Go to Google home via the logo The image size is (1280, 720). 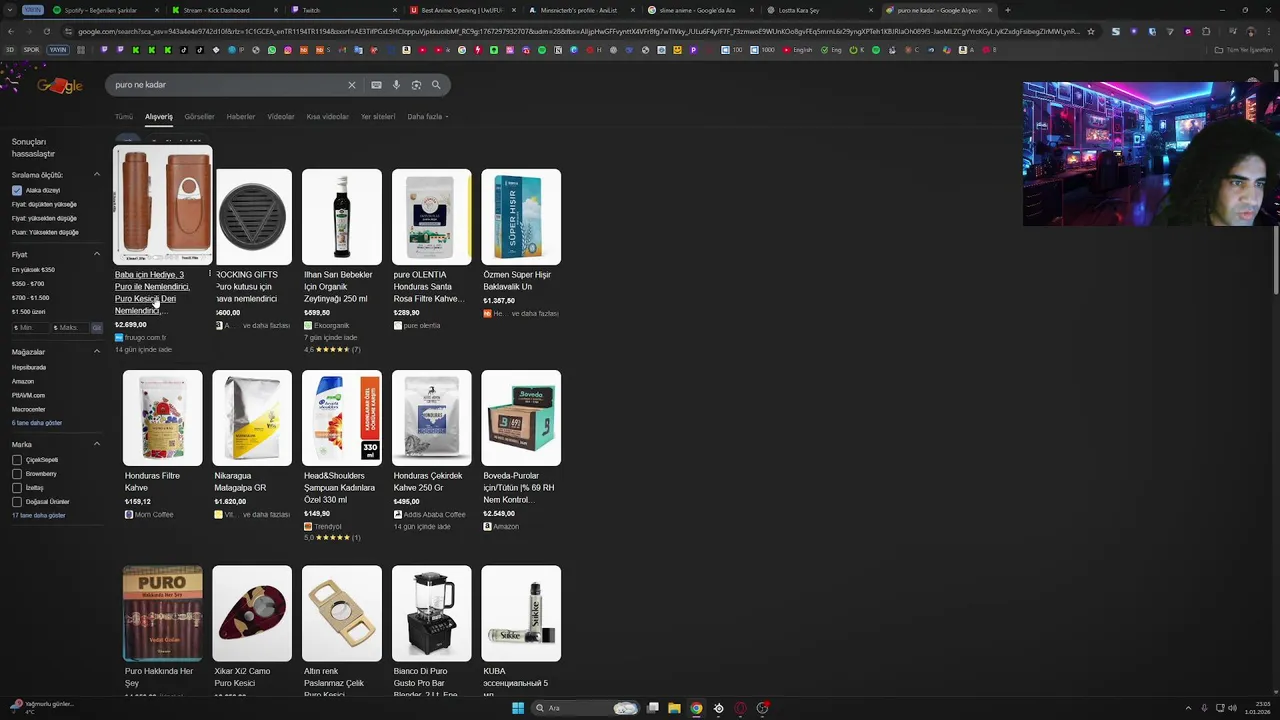[x=59, y=85]
